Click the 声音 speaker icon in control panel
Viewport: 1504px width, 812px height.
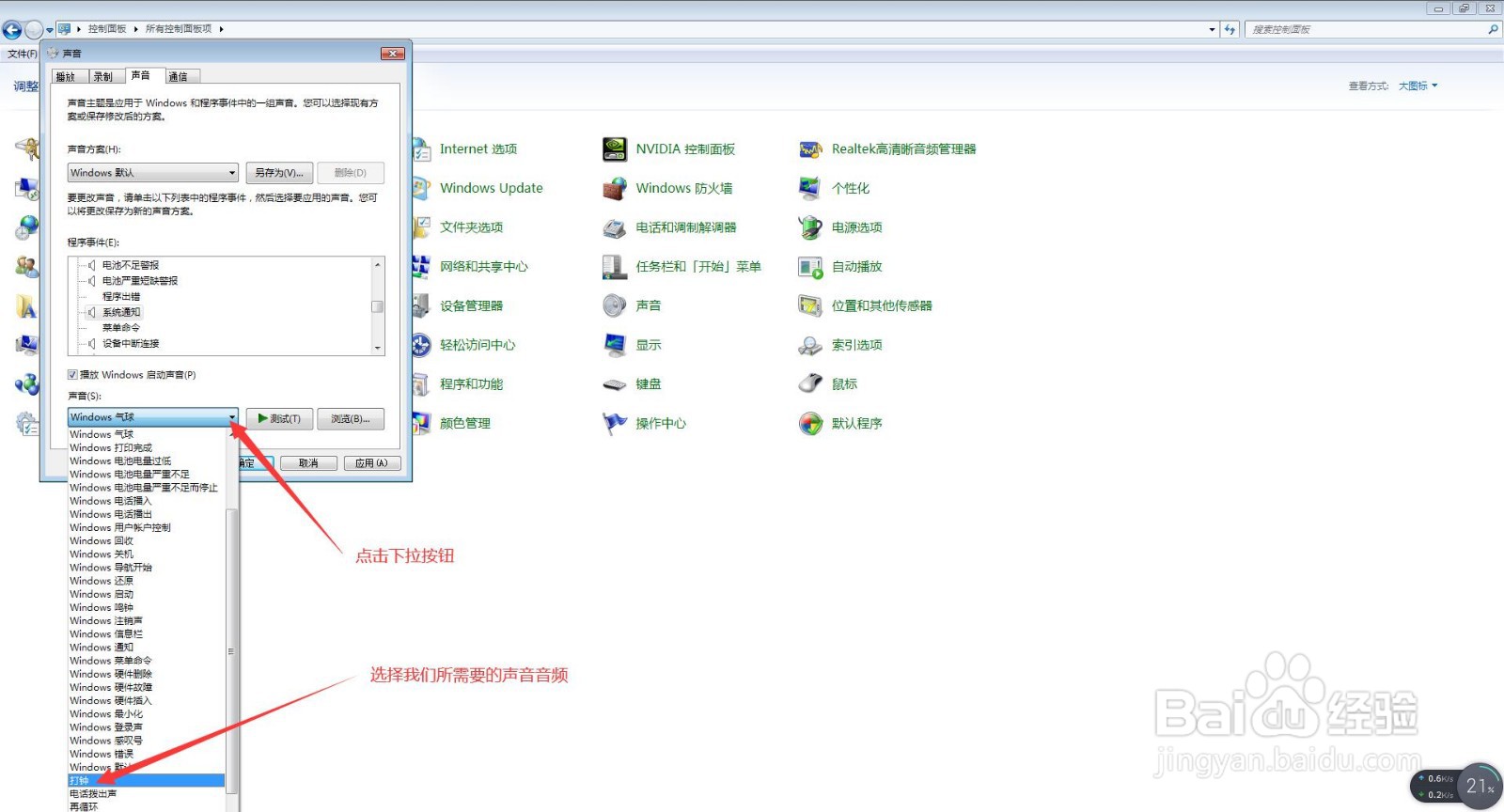615,306
